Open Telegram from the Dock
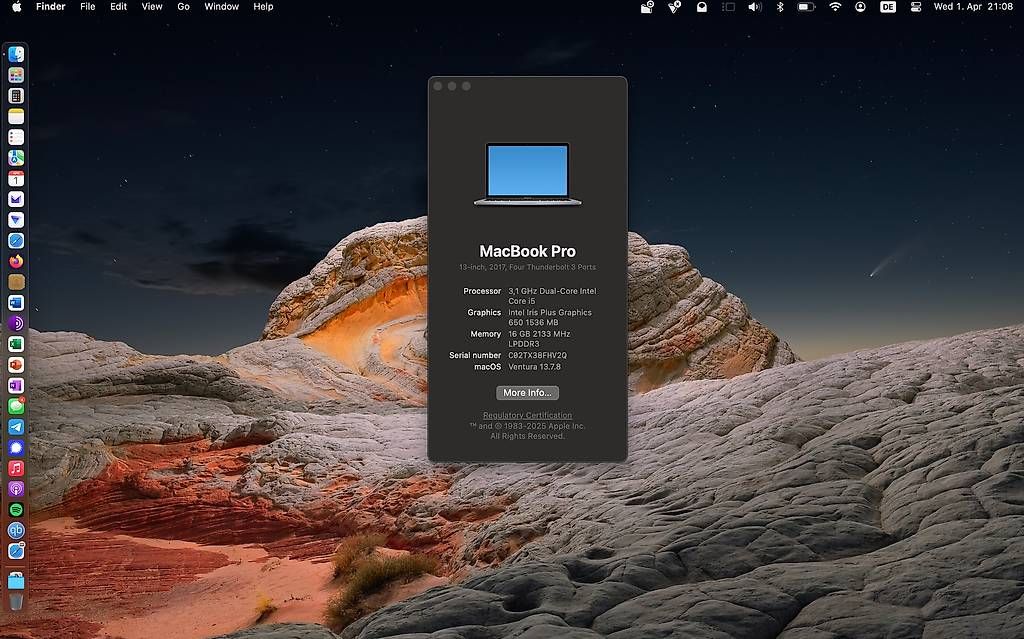 [16, 427]
